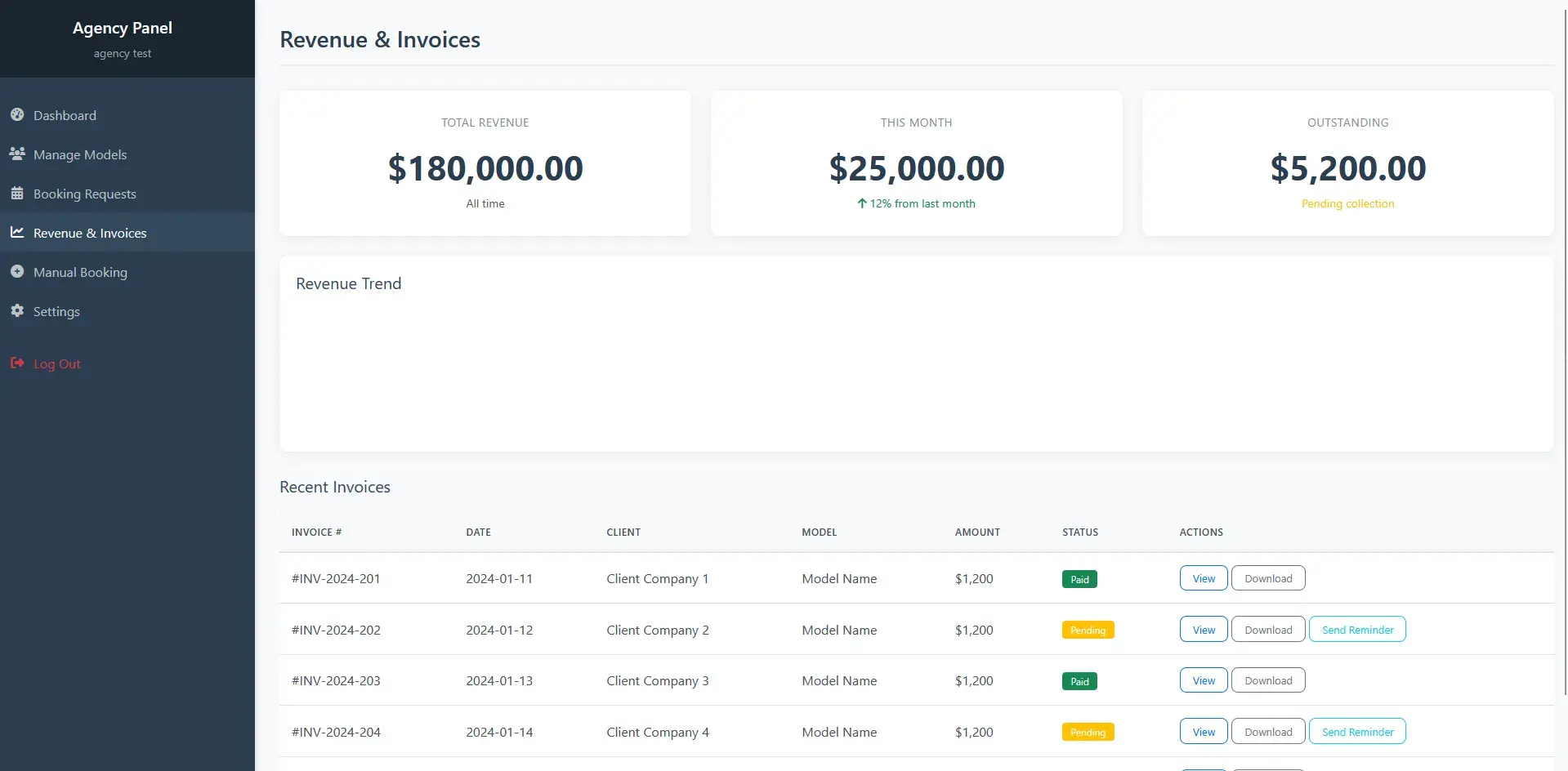Click the Manage Models people icon
1568x771 pixels.
point(17,154)
